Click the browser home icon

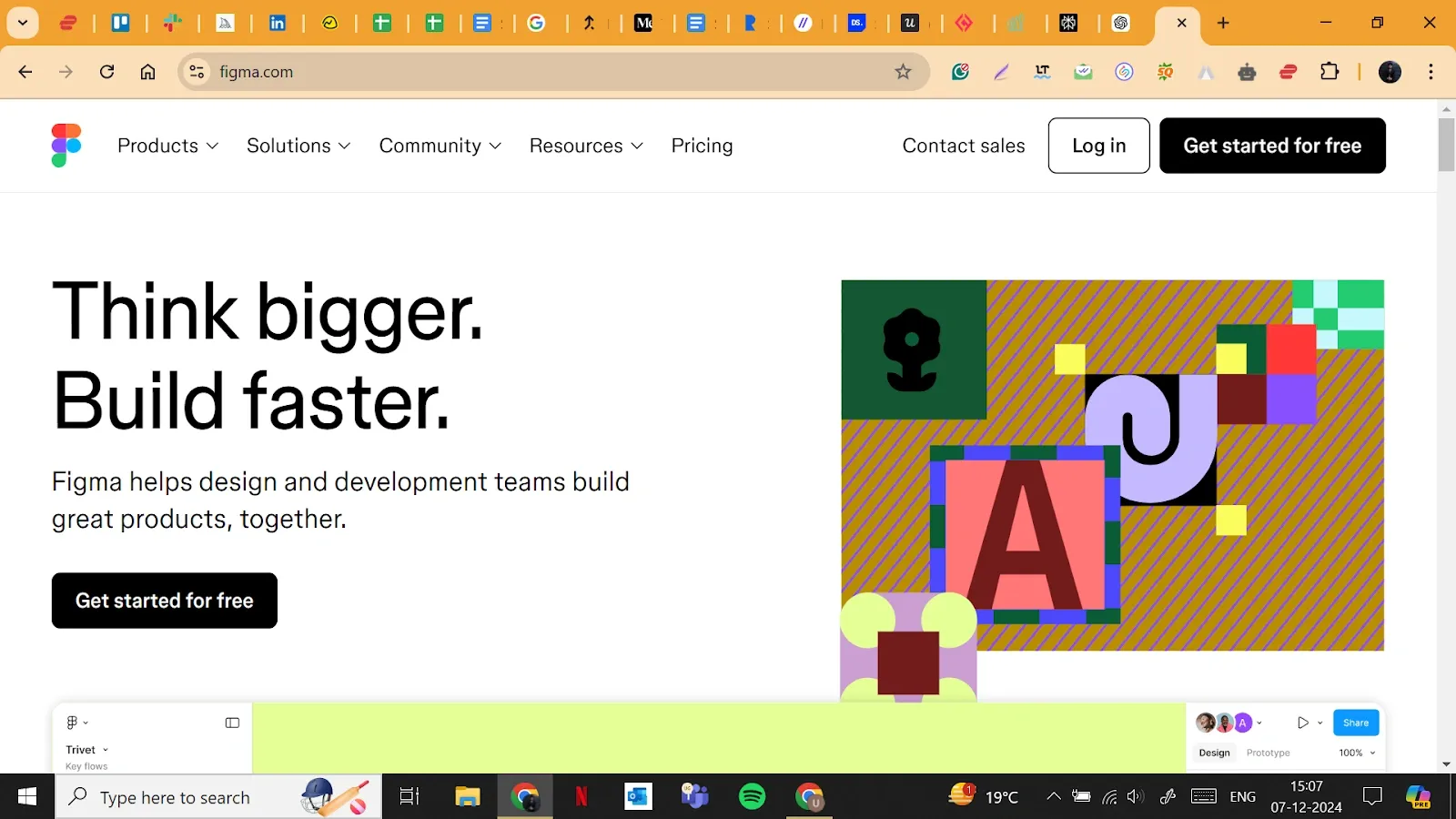coord(147,72)
